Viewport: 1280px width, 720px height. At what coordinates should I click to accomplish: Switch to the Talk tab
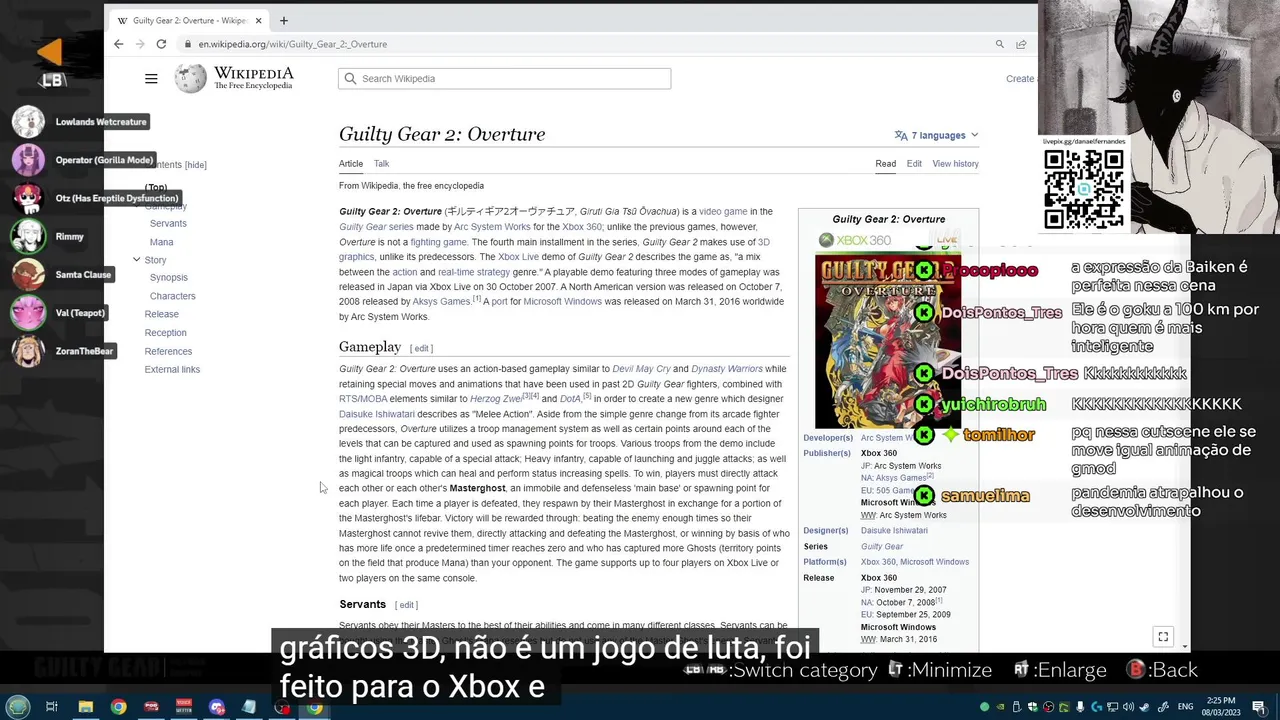pyautogui.click(x=381, y=164)
